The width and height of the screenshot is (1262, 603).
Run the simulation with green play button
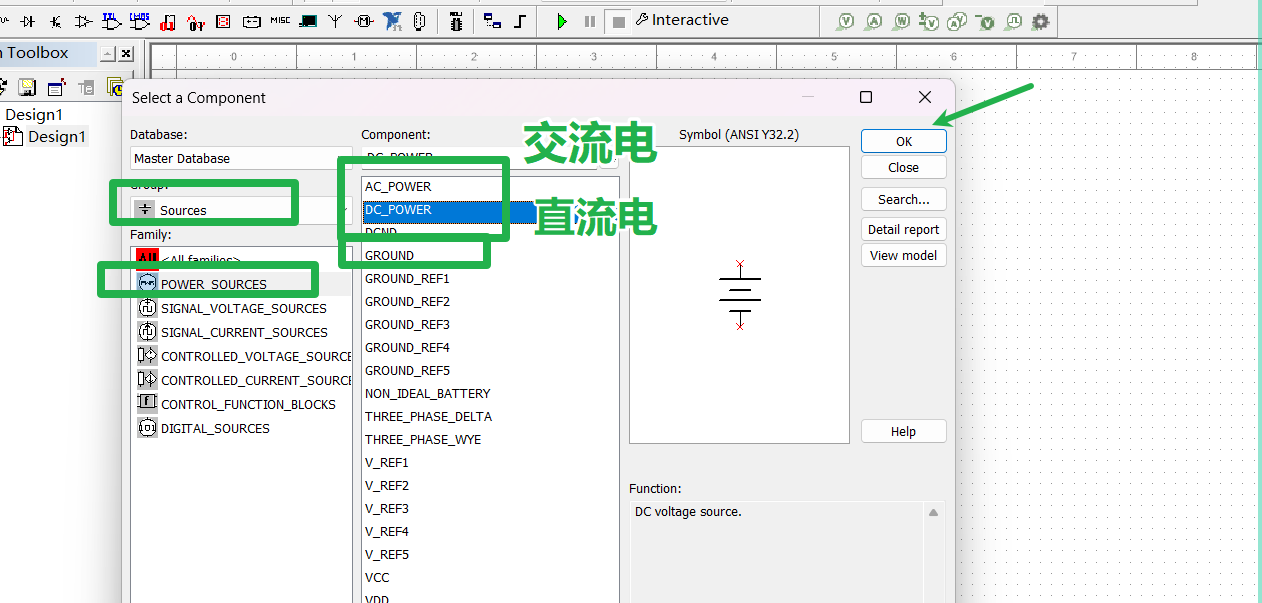pos(562,21)
